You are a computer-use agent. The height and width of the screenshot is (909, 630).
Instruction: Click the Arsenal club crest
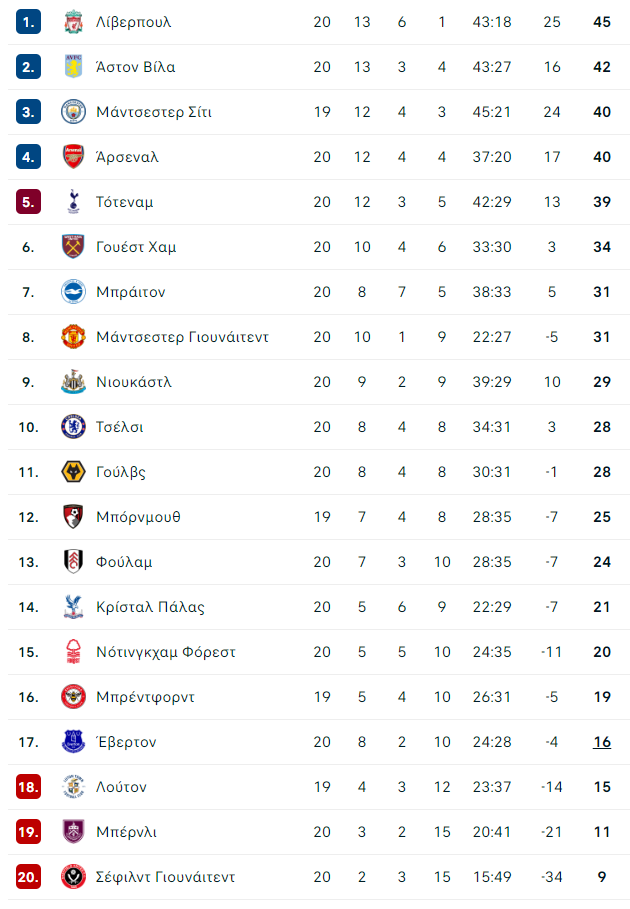coord(74,157)
